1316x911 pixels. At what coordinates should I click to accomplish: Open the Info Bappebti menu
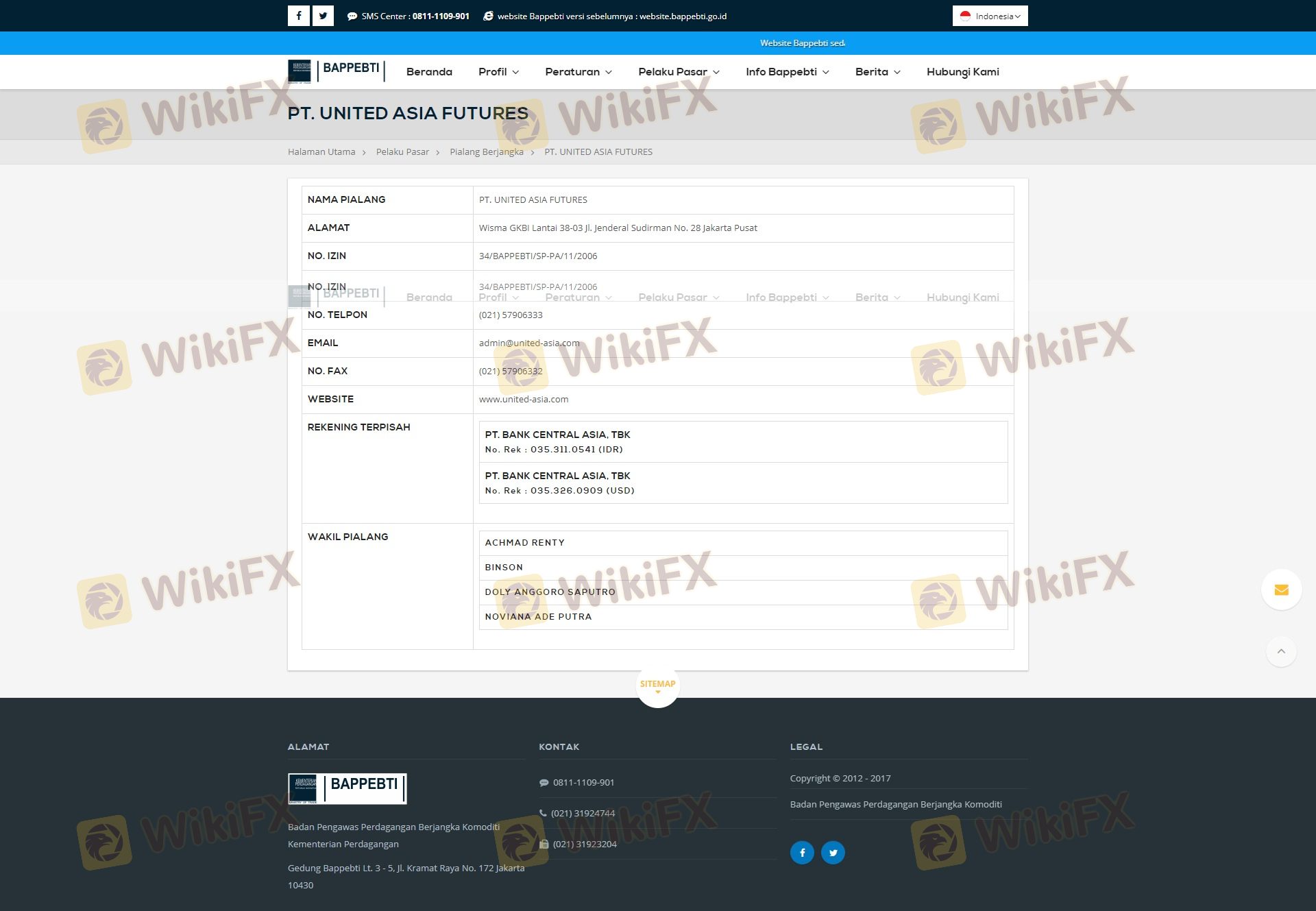787,72
